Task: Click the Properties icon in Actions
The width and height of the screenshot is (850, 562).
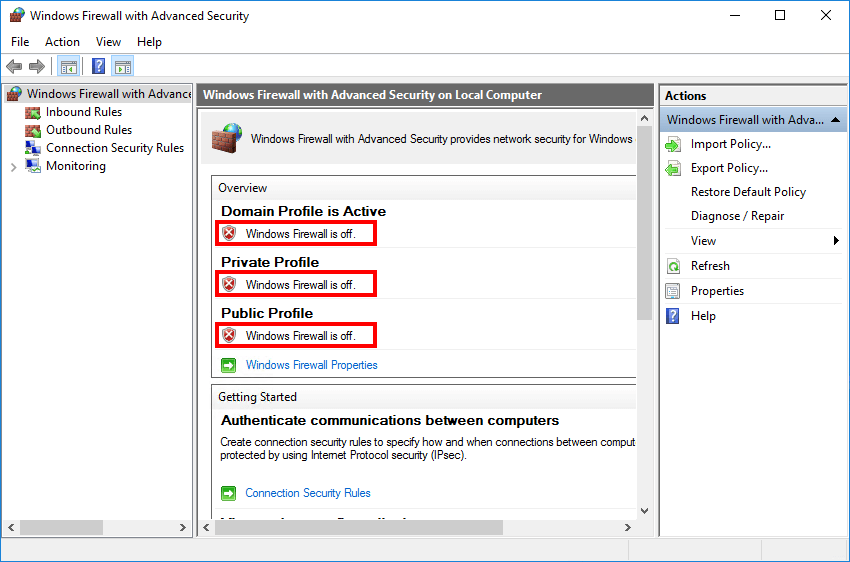Action: tap(673, 291)
